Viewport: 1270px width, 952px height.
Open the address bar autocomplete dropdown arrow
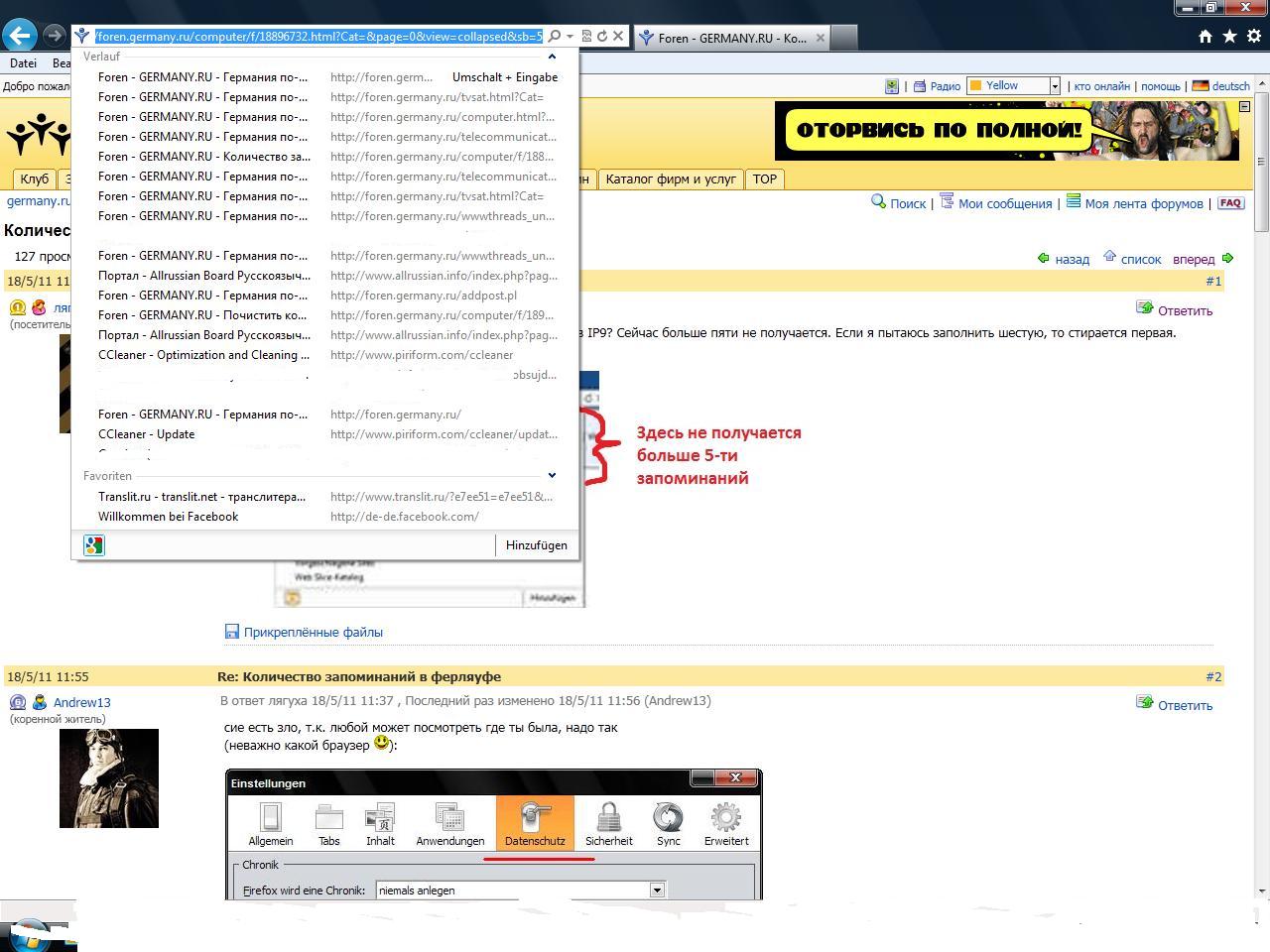click(x=570, y=37)
